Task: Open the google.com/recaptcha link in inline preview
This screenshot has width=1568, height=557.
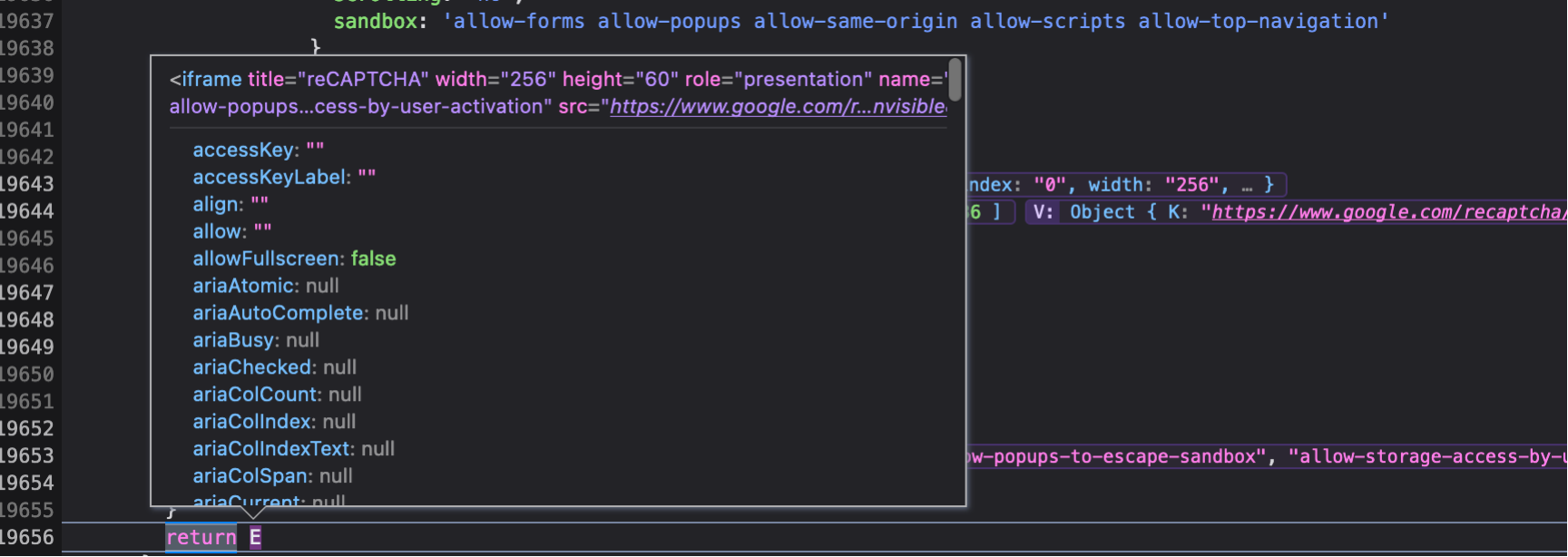Action: click(x=1388, y=212)
